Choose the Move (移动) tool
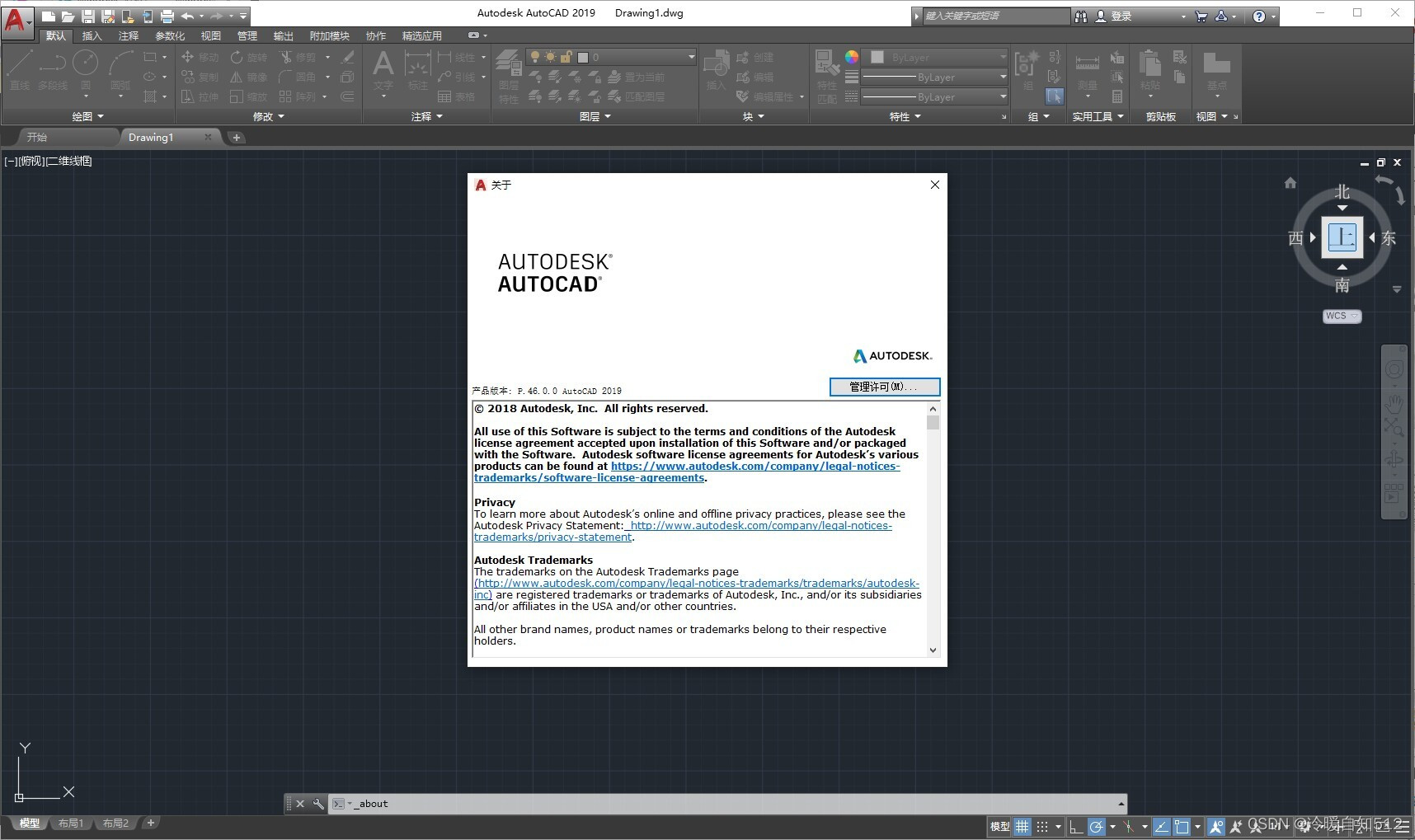 click(200, 57)
